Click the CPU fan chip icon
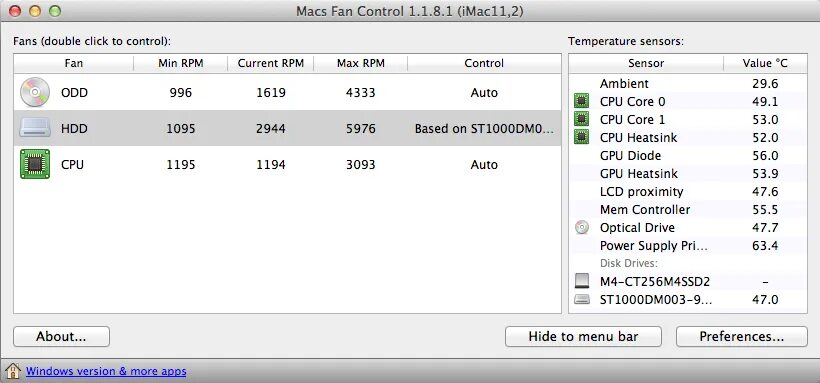This screenshot has width=820, height=383. click(x=35, y=164)
